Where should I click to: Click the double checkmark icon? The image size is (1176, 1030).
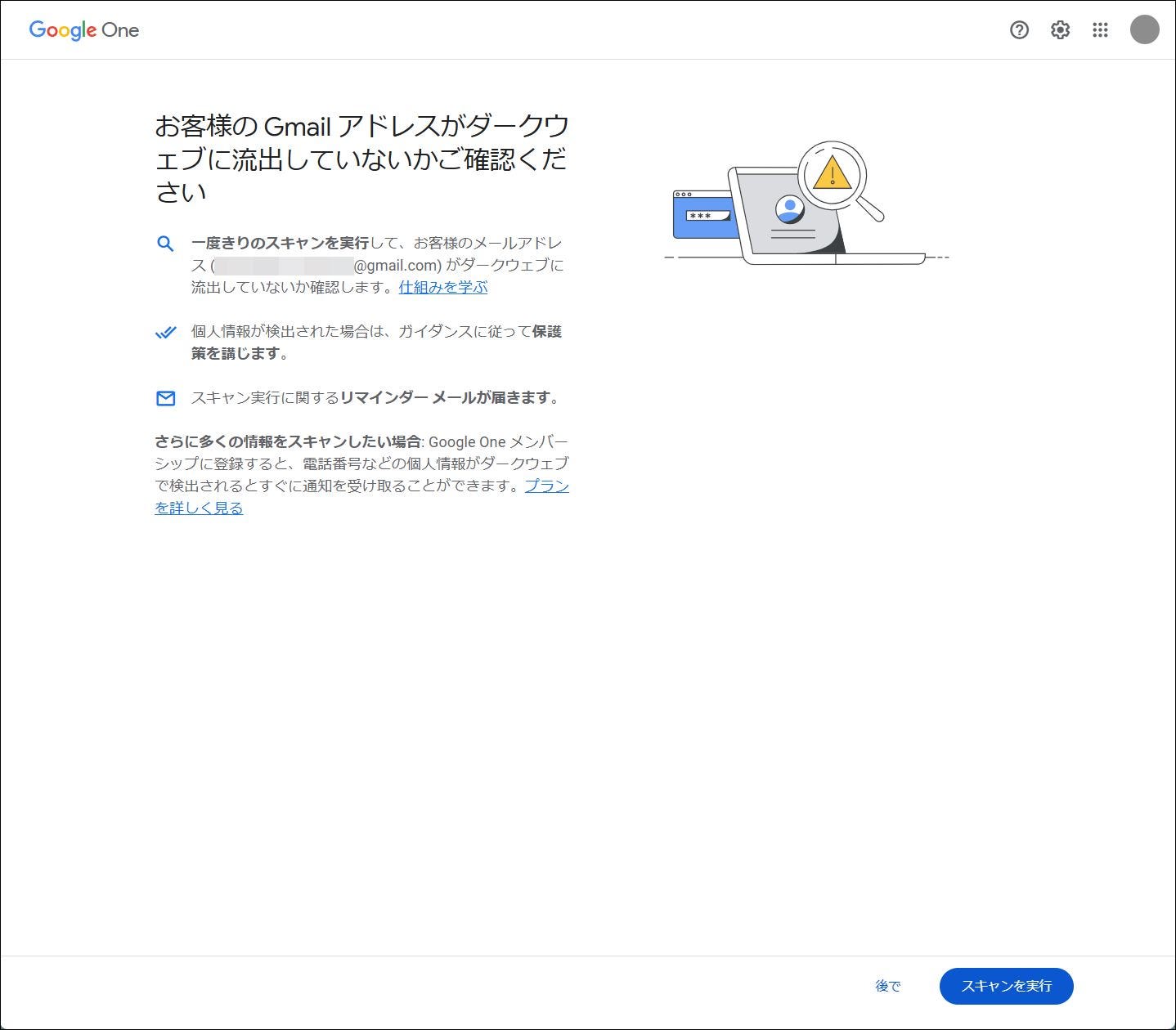[x=165, y=332]
